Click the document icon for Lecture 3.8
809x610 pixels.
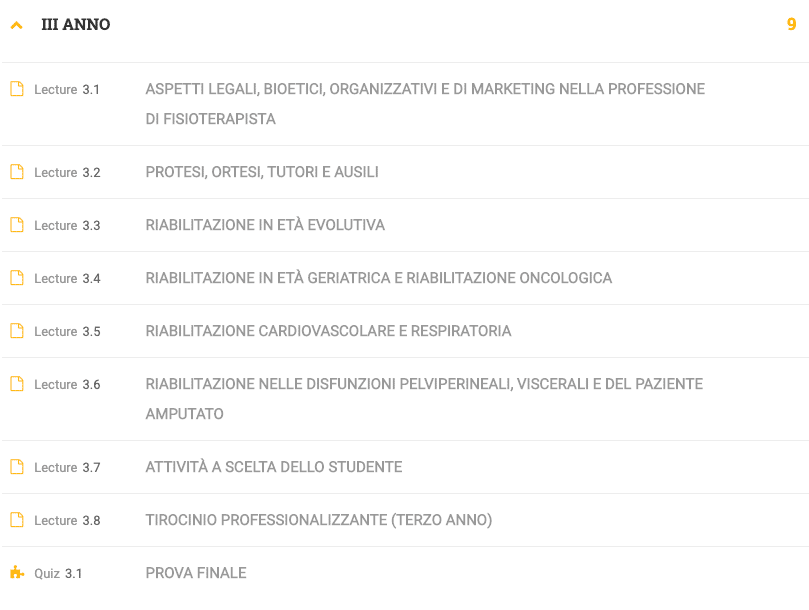[17, 520]
